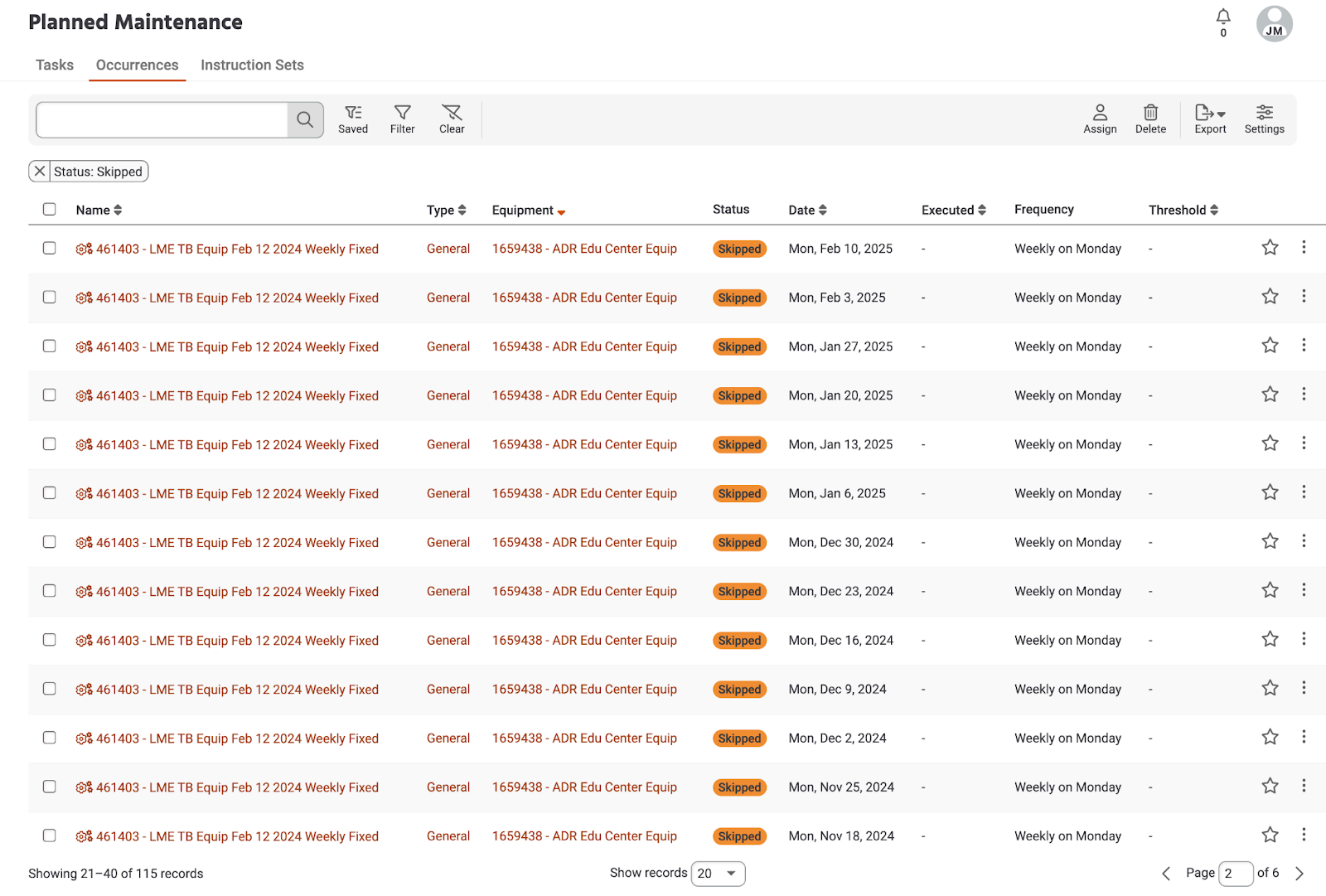The width and height of the screenshot is (1326, 896).
Task: Favorite the Feb 10, 2025 occurrence star
Action: [1270, 248]
